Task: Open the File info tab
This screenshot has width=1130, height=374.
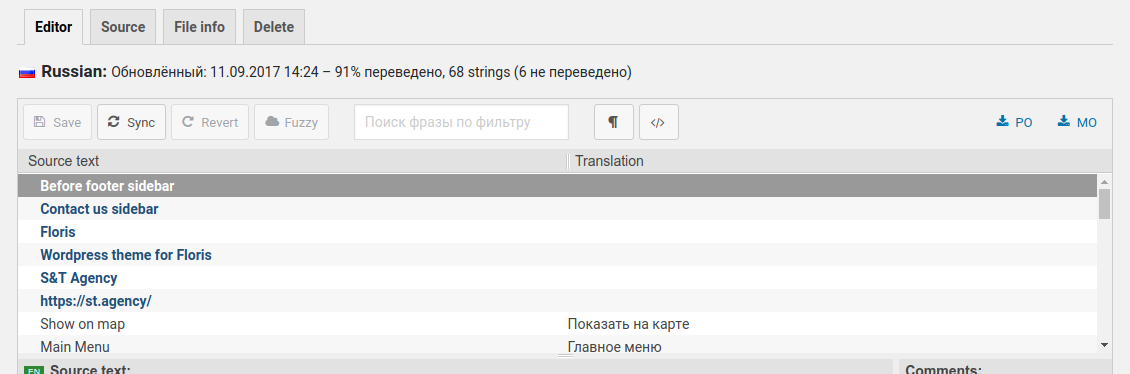Action: click(200, 27)
